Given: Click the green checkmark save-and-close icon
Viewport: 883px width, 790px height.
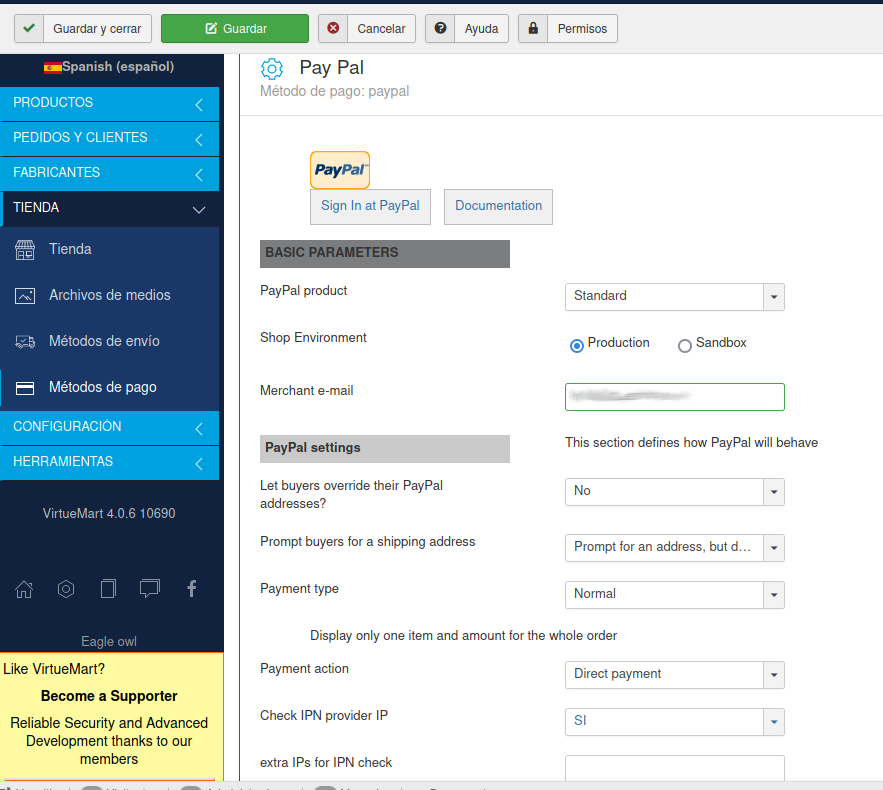Looking at the screenshot, I should (x=29, y=28).
